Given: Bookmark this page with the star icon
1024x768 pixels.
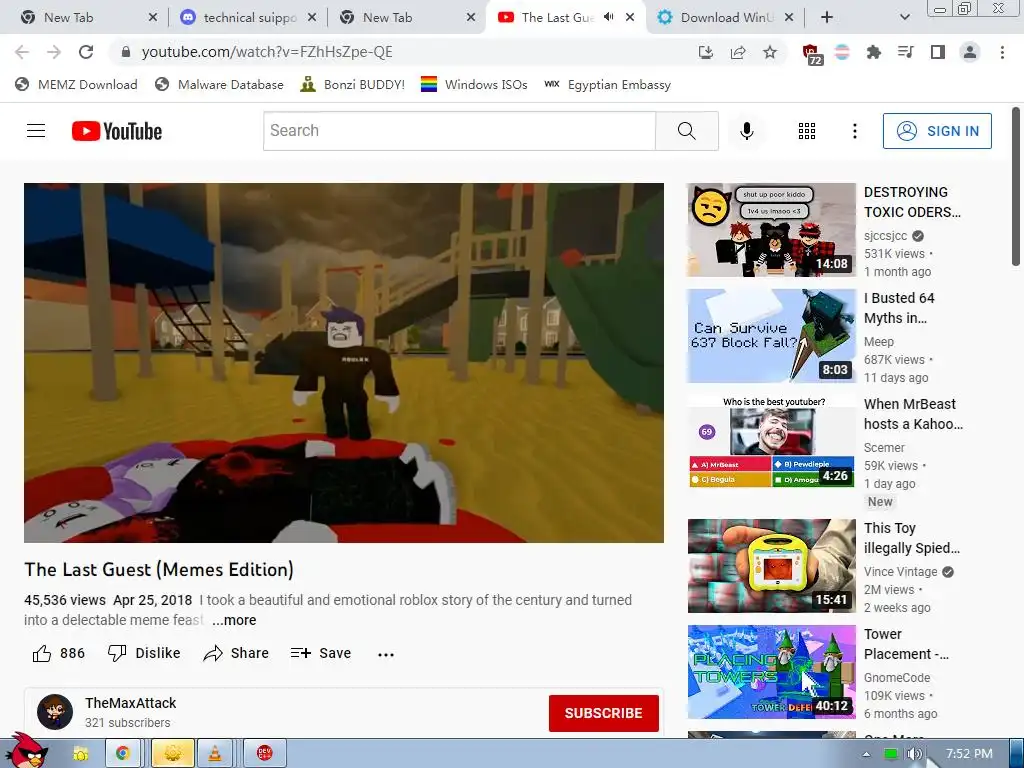Looking at the screenshot, I should [770, 52].
